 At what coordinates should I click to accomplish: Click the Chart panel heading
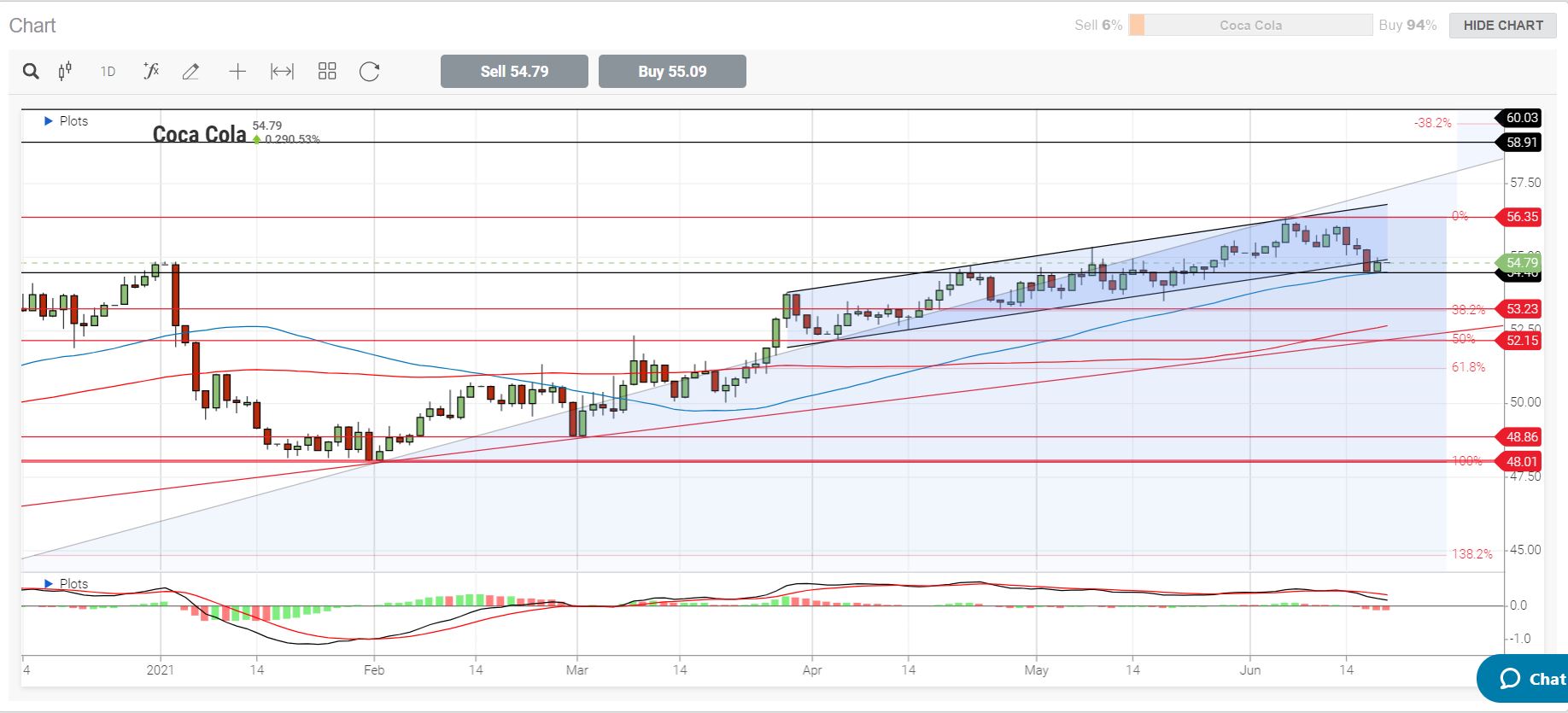click(32, 26)
